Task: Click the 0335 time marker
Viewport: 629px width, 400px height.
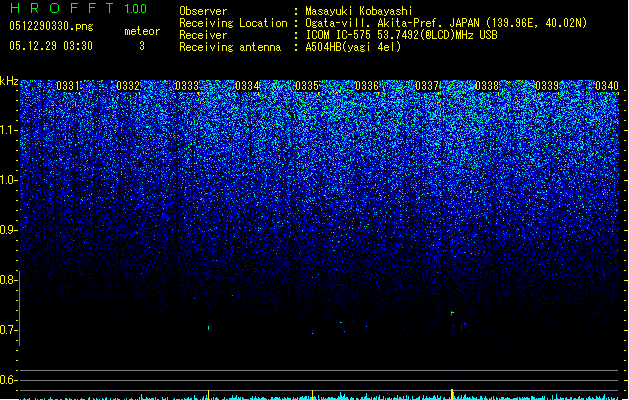Action: pos(307,86)
